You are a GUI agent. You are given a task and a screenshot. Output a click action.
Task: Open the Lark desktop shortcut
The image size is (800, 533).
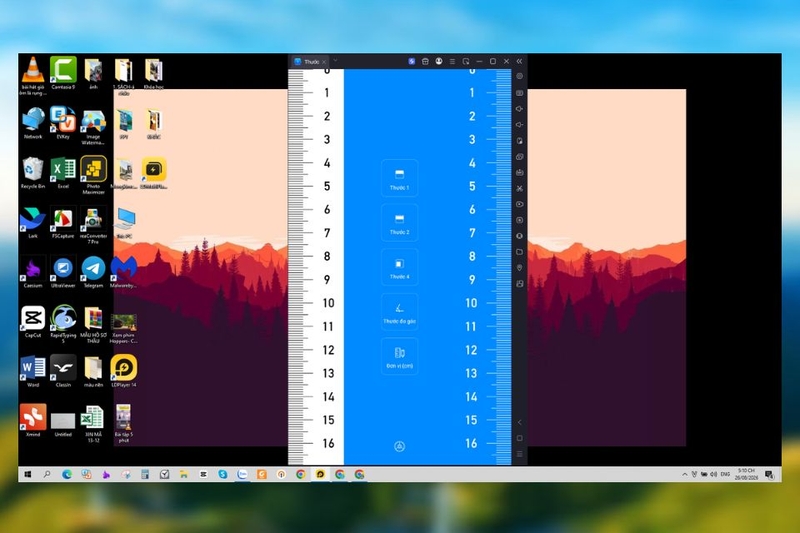point(33,223)
